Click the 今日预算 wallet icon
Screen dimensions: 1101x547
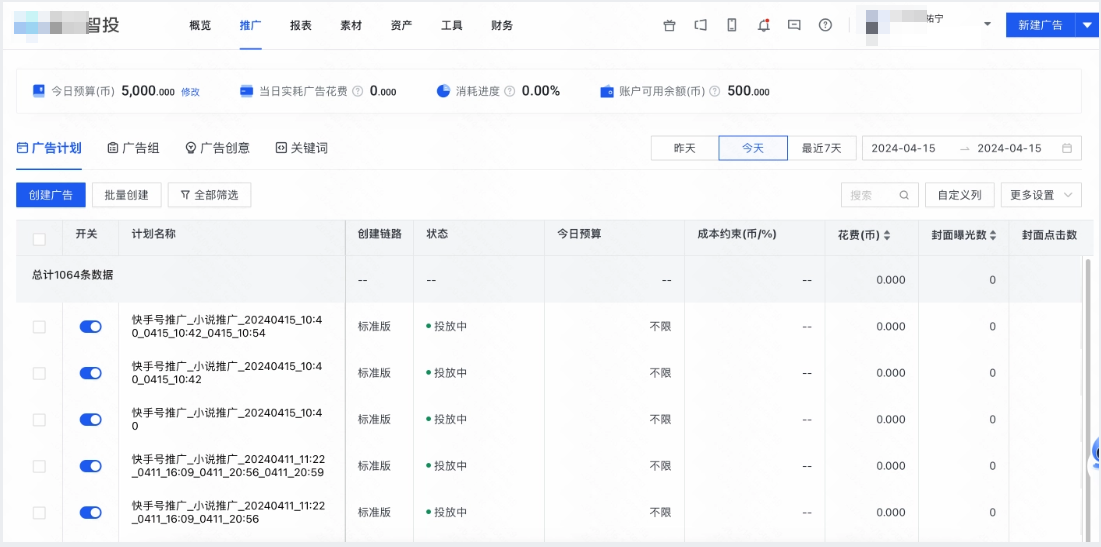coord(39,91)
